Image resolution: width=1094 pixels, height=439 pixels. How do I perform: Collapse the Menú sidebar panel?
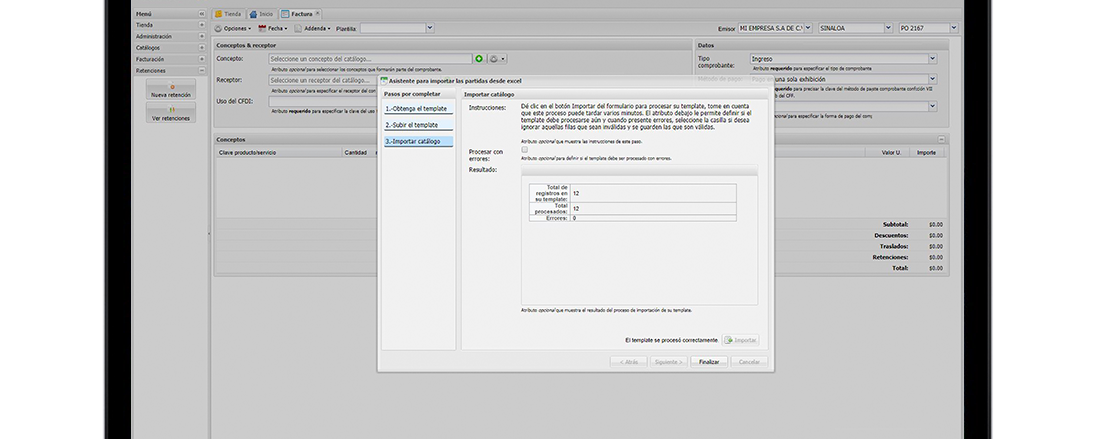(204, 14)
